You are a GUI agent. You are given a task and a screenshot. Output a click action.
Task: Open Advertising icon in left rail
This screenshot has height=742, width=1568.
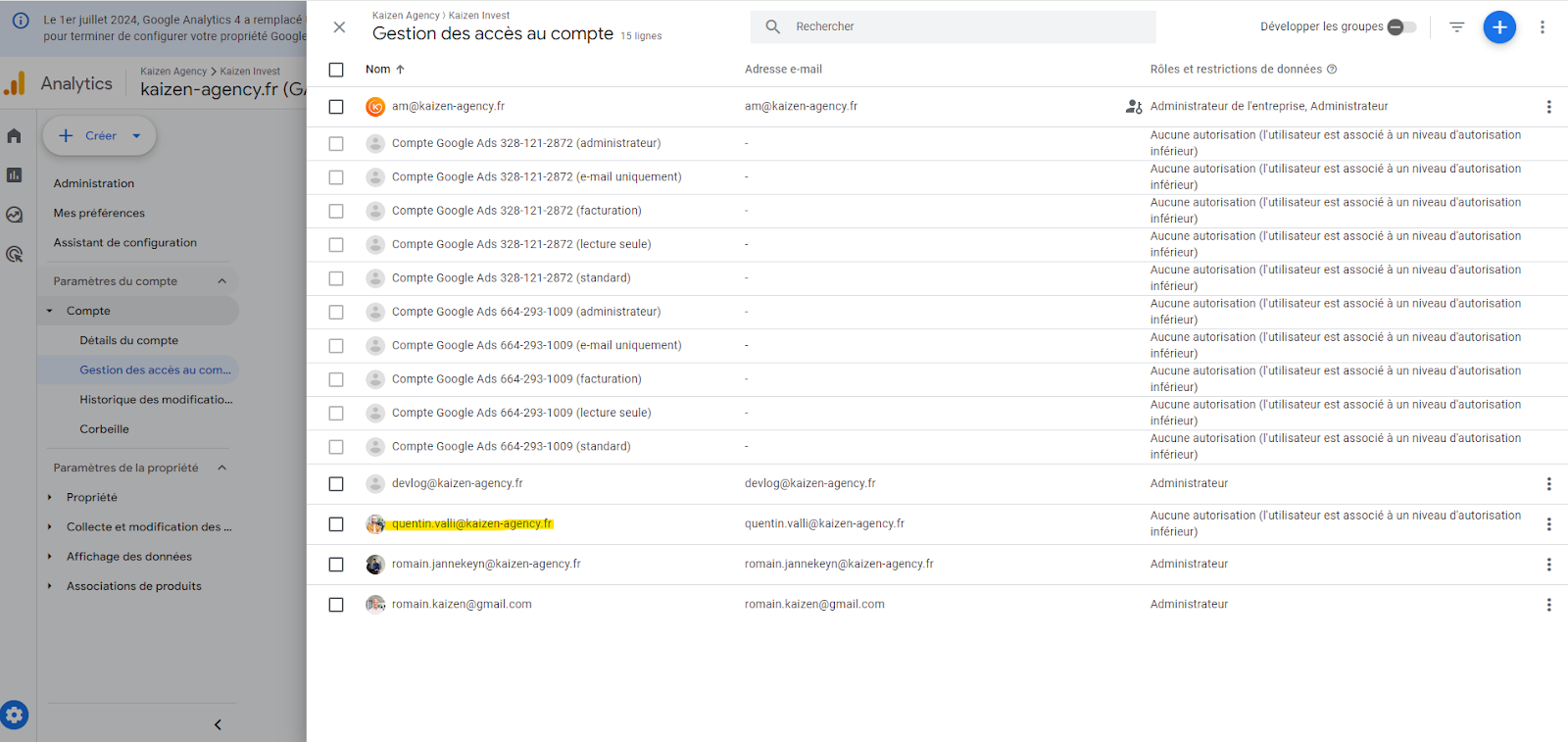[x=14, y=254]
